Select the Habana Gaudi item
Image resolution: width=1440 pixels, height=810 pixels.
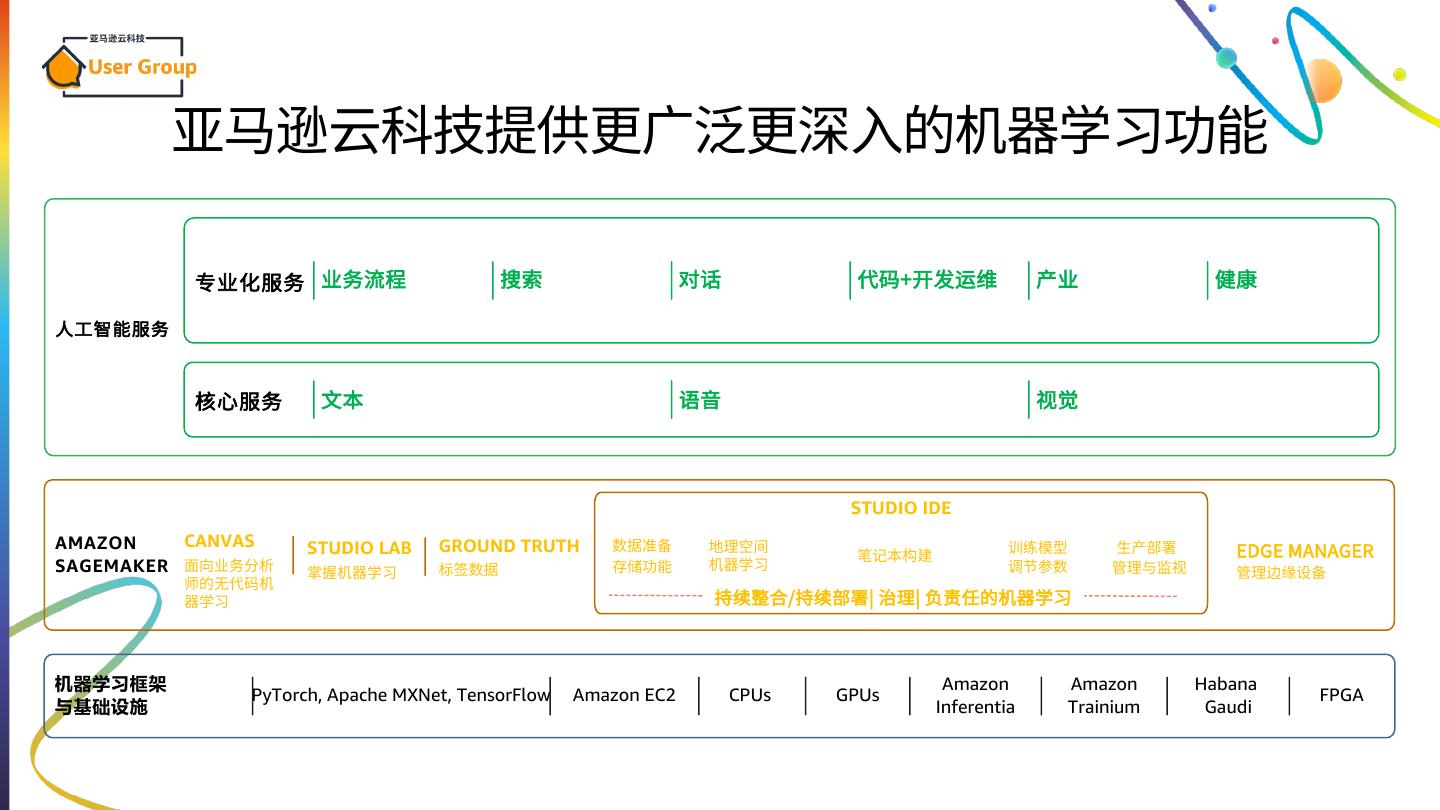[x=1225, y=695]
